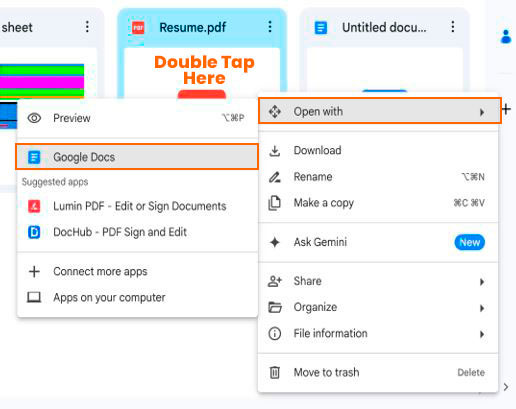Viewport: 516px width, 409px height.
Task: Select Google Docs to open the PDF
Action: 137,157
